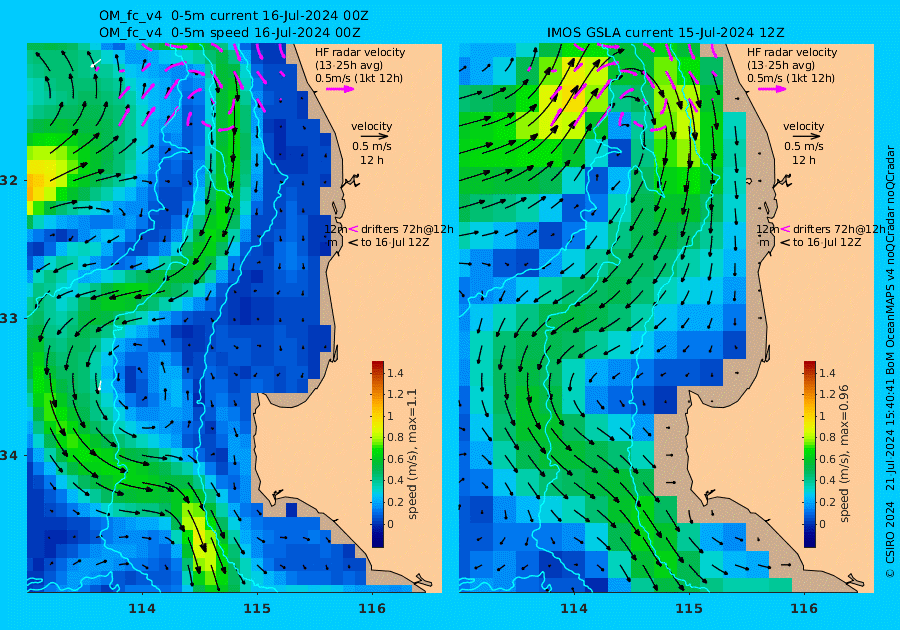Screen dimensions: 900x630
Task: Click the magenta HF radar arrow in right legend
Action: (772, 89)
